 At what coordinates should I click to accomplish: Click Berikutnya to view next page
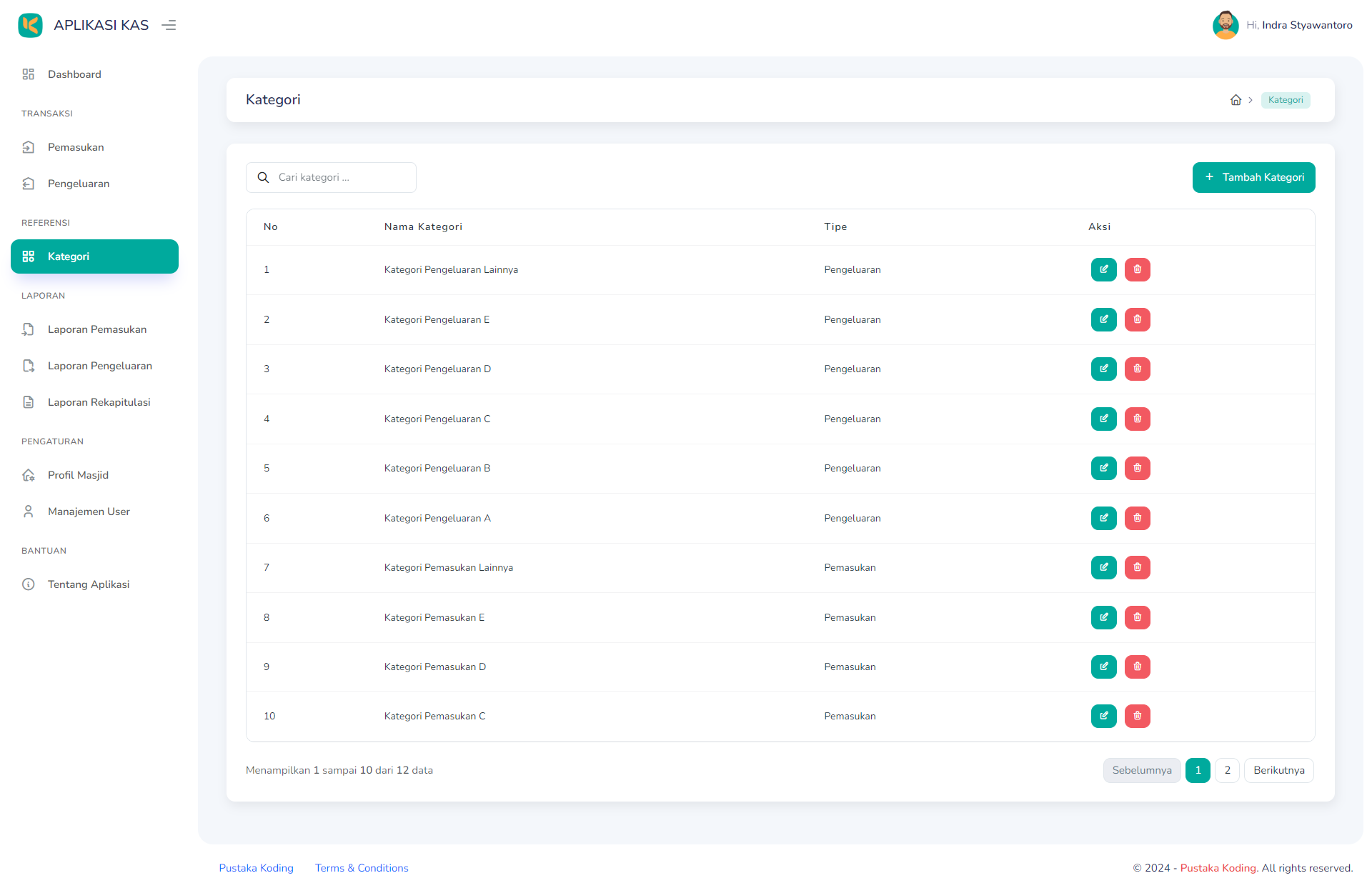pyautogui.click(x=1279, y=770)
